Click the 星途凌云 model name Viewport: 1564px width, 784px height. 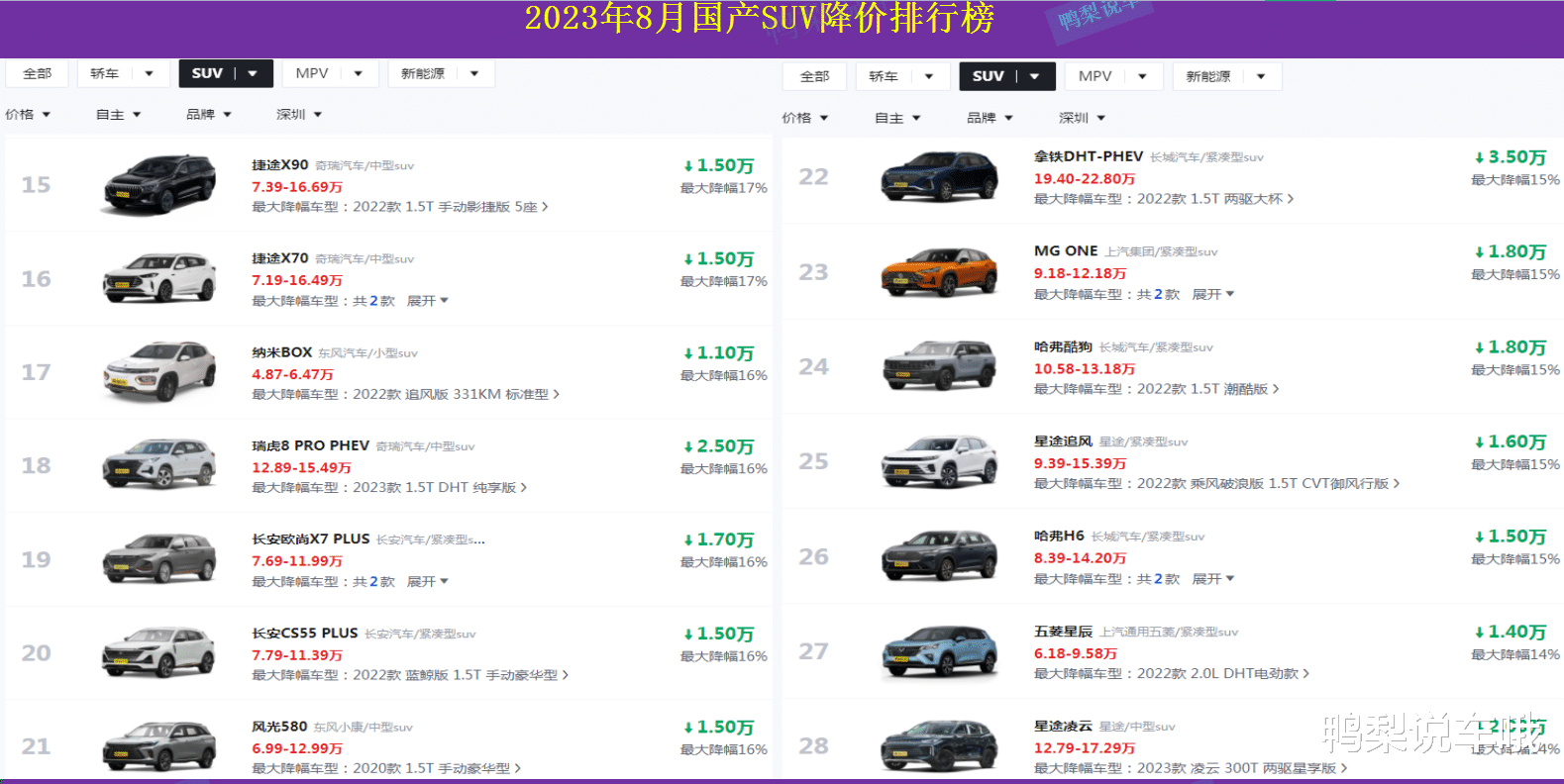(x=1063, y=727)
